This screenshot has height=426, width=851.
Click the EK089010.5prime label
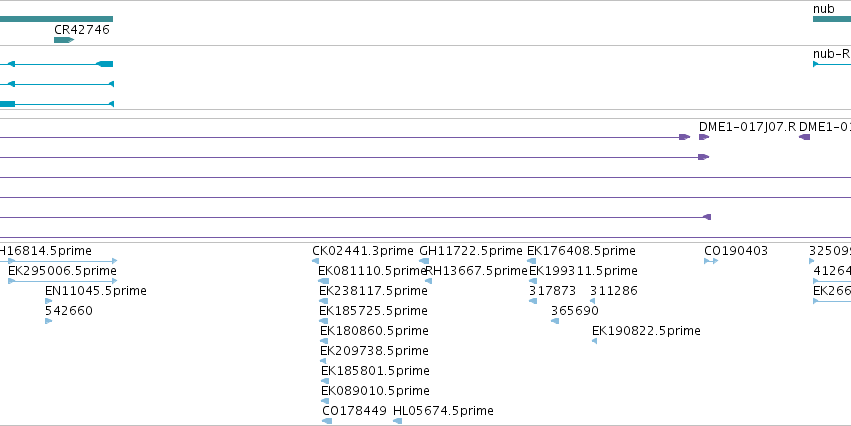tap(376, 391)
